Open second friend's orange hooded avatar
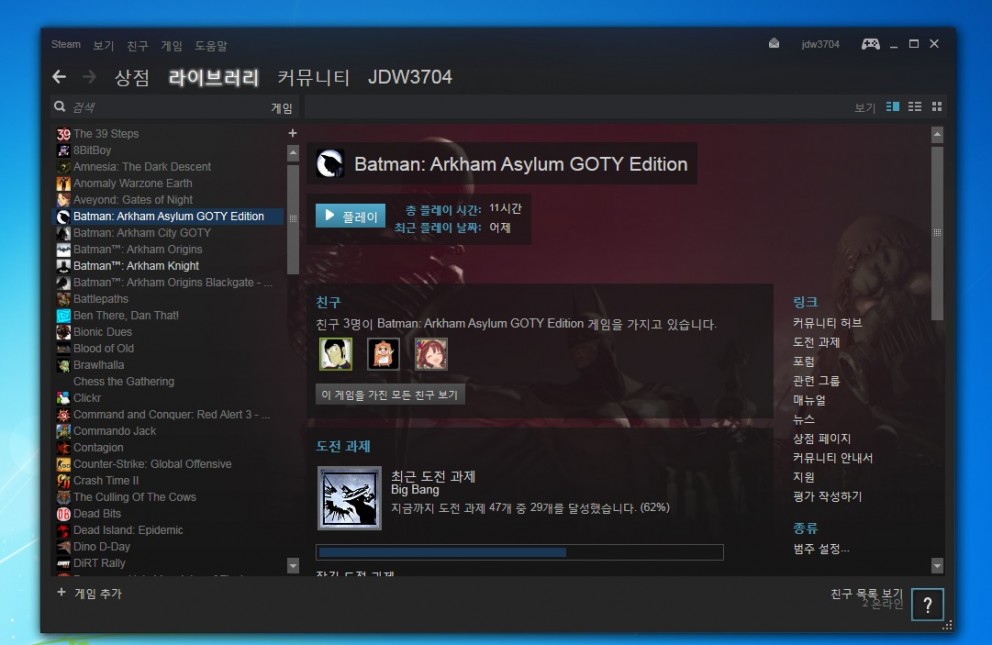 click(x=383, y=353)
